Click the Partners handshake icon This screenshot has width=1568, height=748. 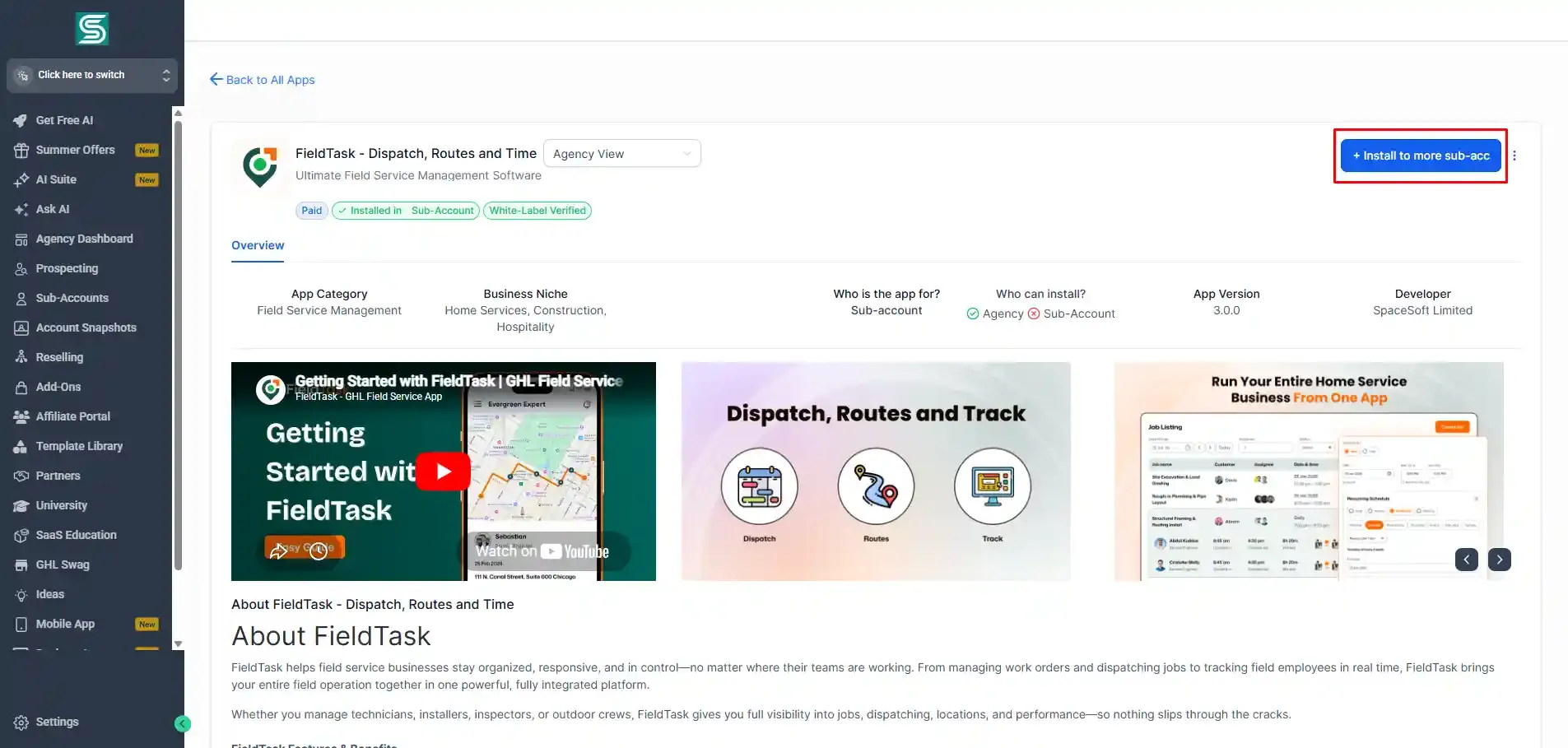(21, 476)
